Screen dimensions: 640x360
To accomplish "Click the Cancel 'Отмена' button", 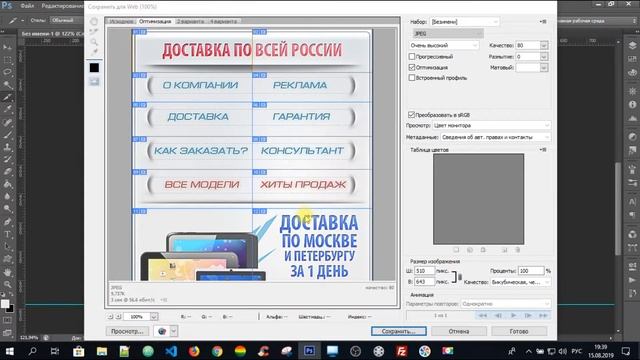I will tap(459, 331).
